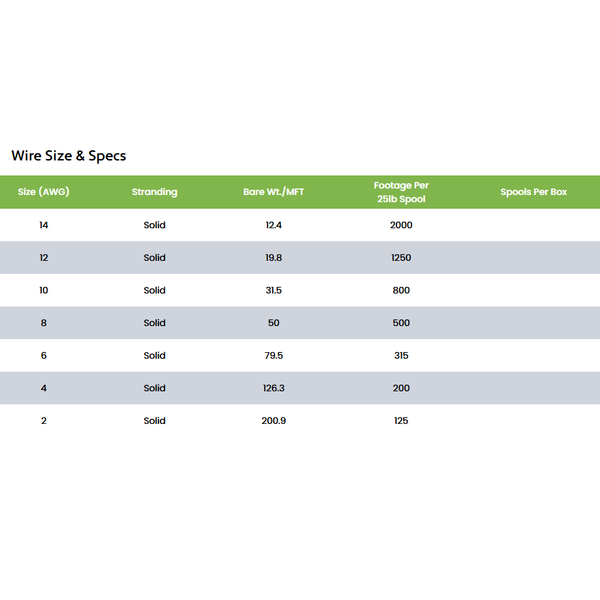Click the 8 AWG size cell
Viewport: 600px width, 600px height.
coord(44,323)
